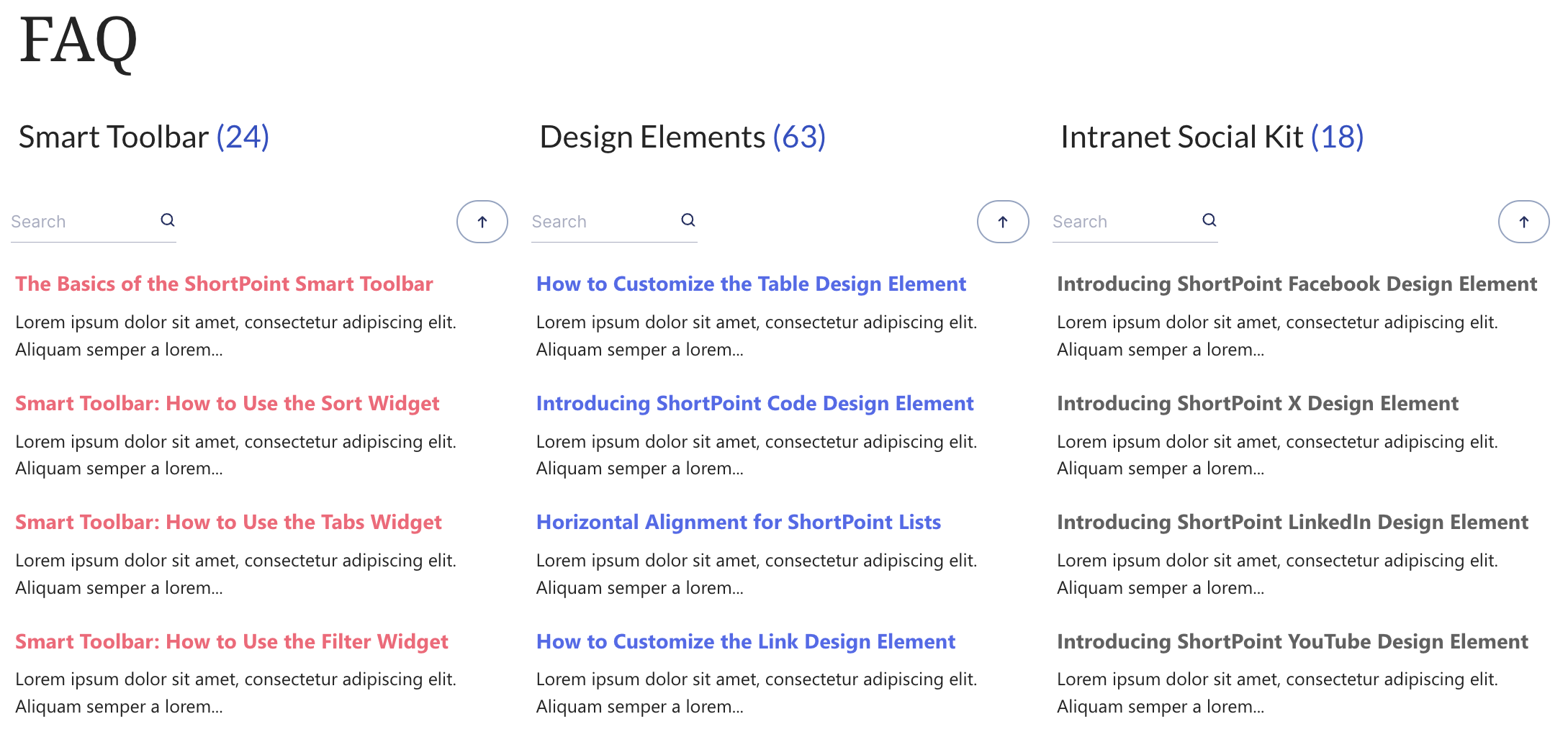Click the Design Elements (63) heading
Image resolution: width=1568 pixels, height=750 pixels.
(x=682, y=137)
